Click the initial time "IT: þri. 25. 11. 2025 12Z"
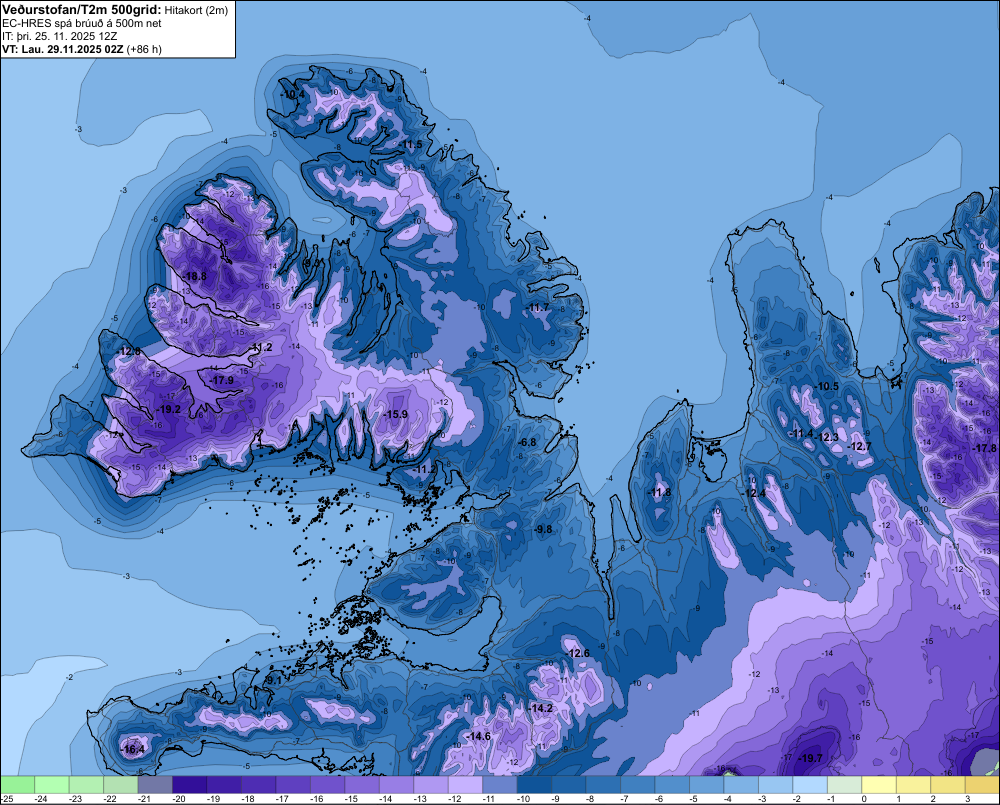 coord(59,36)
